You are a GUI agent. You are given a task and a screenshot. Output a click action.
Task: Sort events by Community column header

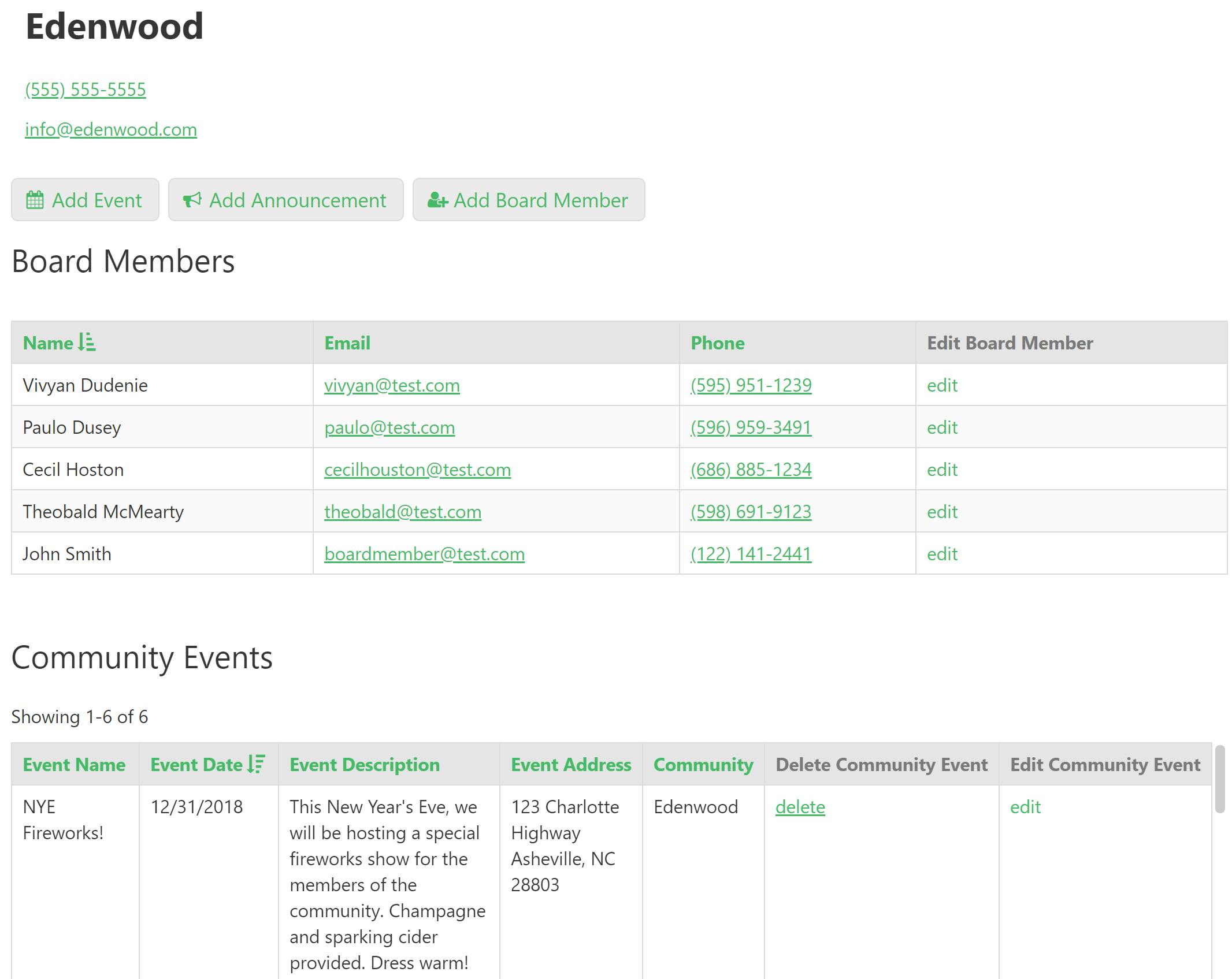point(703,764)
